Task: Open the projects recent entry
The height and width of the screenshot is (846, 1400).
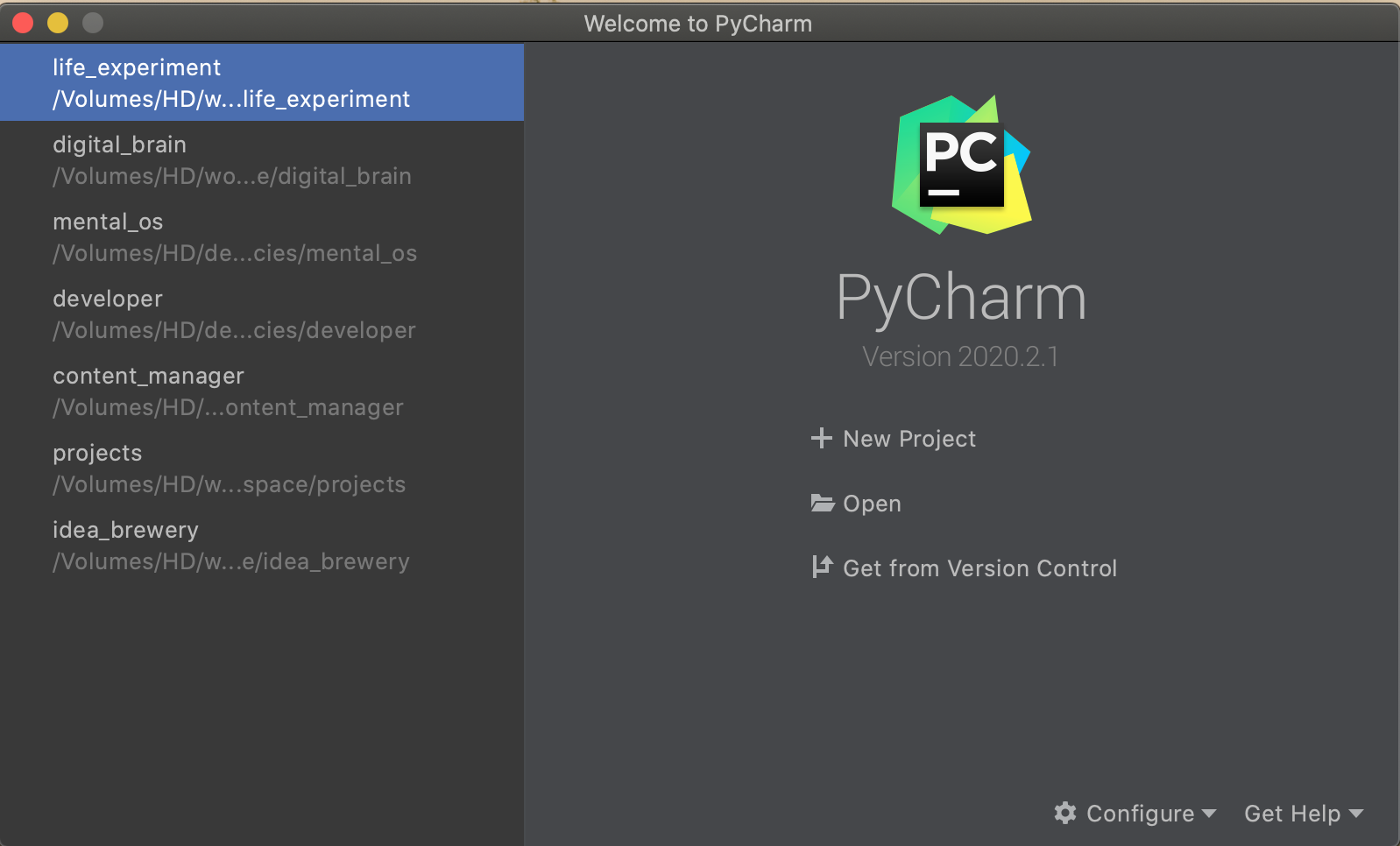Action: pos(262,468)
